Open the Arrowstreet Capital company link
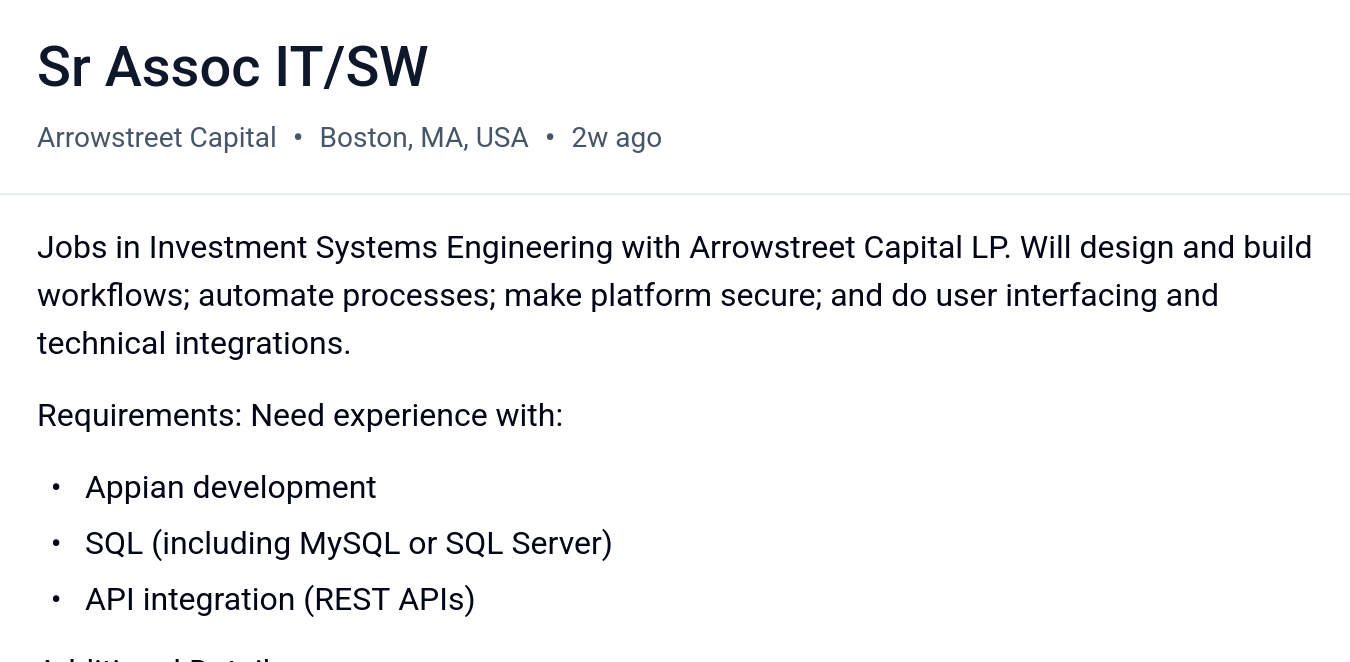The height and width of the screenshot is (662, 1350). (x=156, y=138)
